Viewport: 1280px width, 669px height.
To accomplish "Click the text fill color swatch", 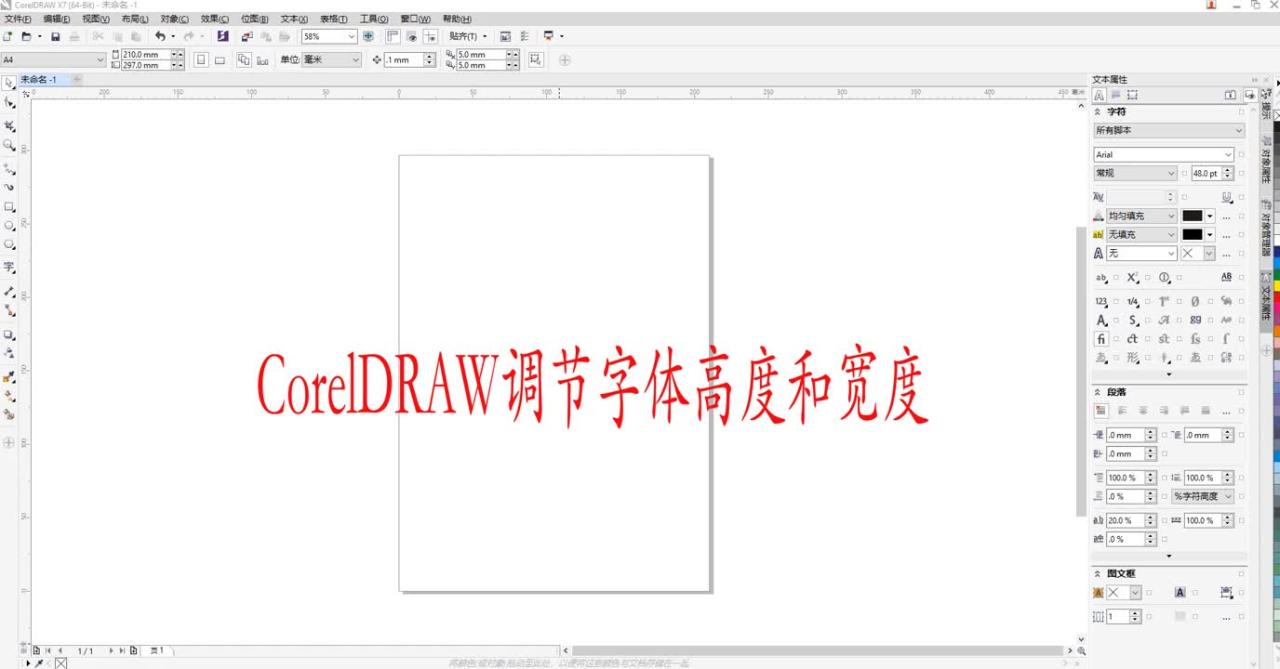I will tap(1192, 216).
